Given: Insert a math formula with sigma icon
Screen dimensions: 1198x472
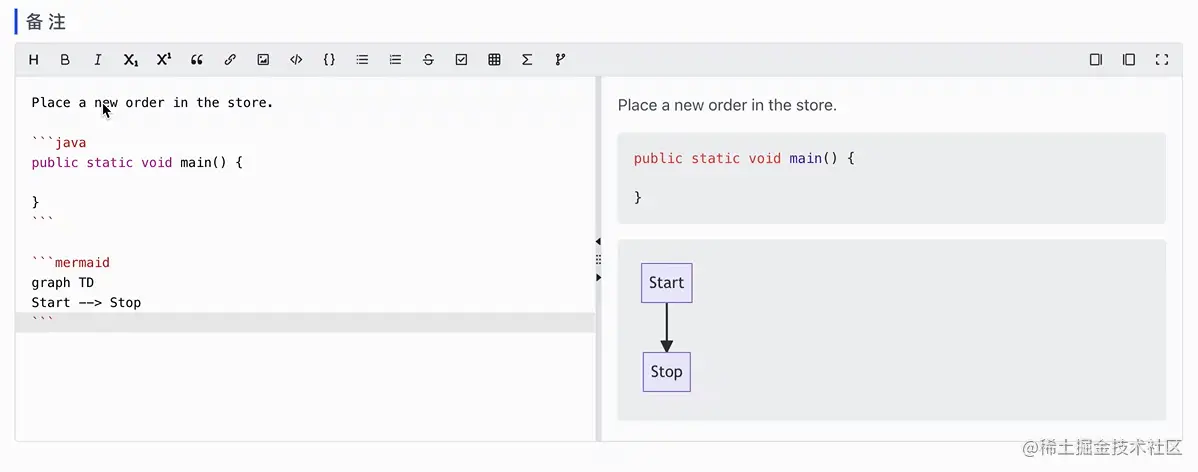Looking at the screenshot, I should point(527,60).
